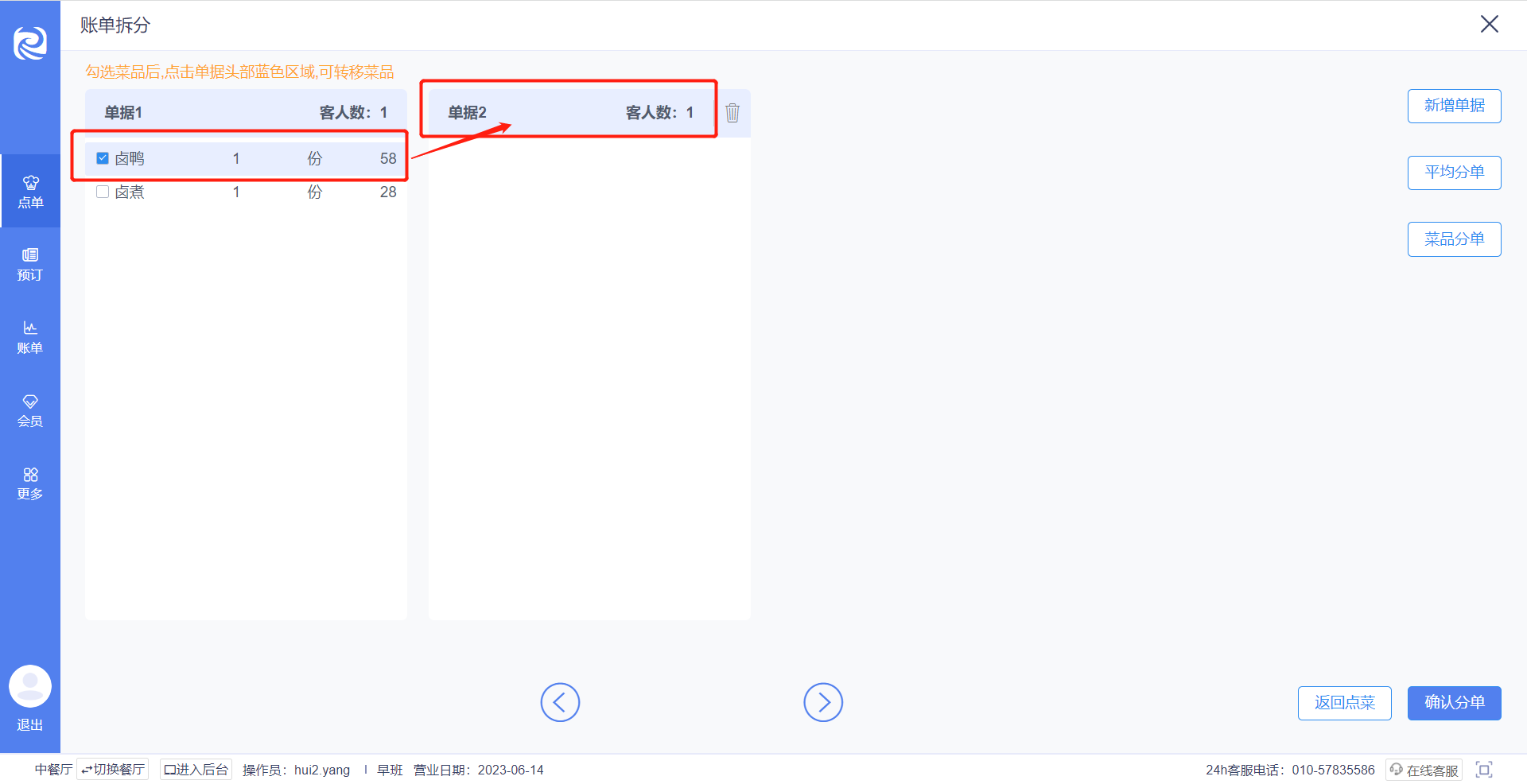Viewport: 1527px width, 784px height.
Task: Select the 单据2 header area
Action: (573, 113)
